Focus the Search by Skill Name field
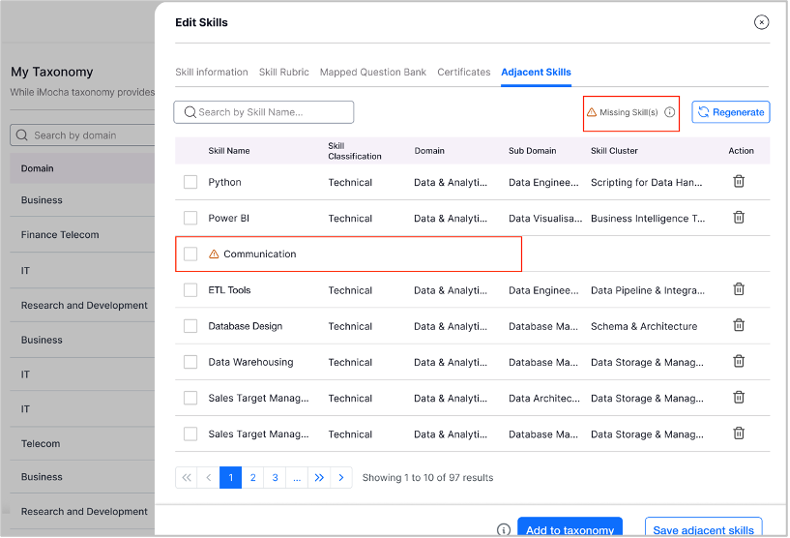The width and height of the screenshot is (790, 538). click(x=264, y=112)
